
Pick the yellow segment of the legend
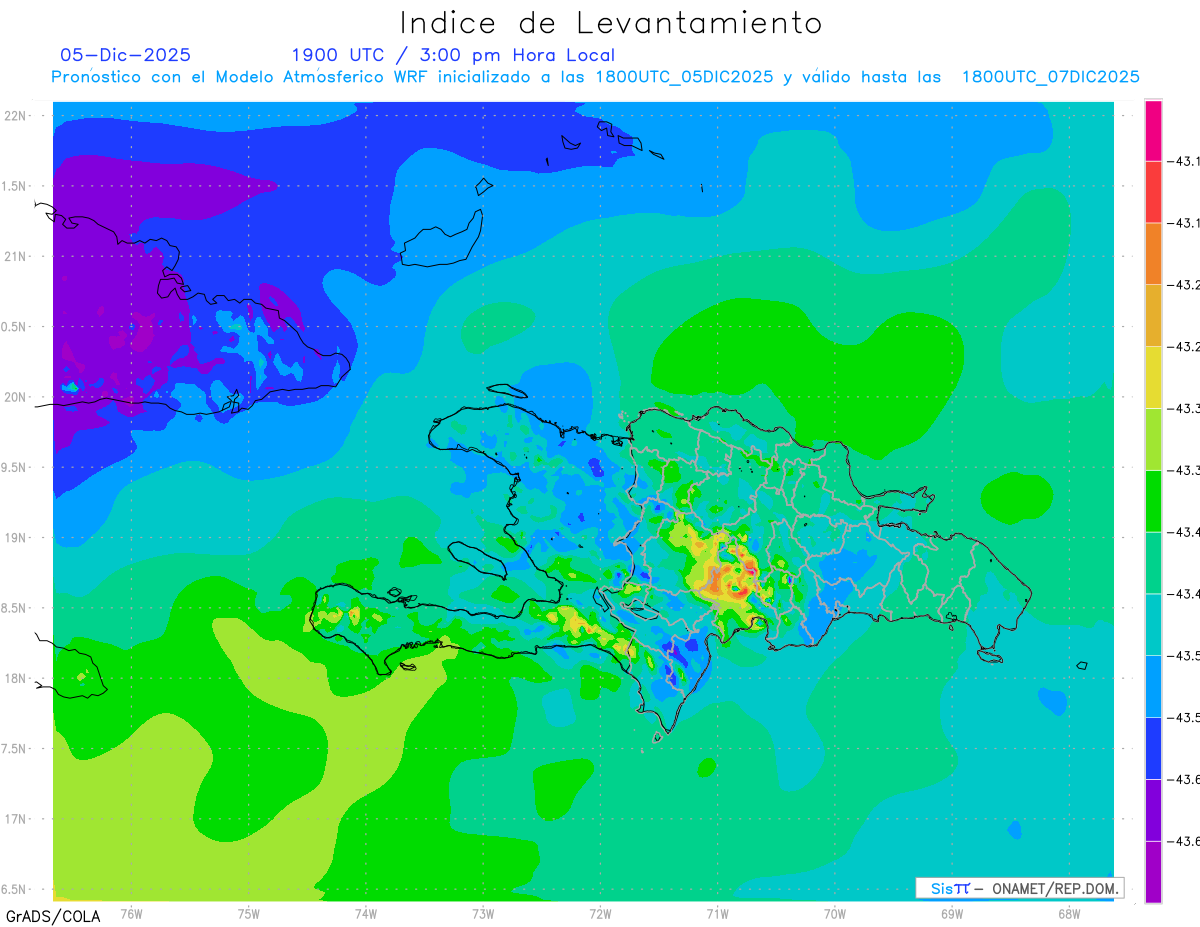pos(1153,378)
